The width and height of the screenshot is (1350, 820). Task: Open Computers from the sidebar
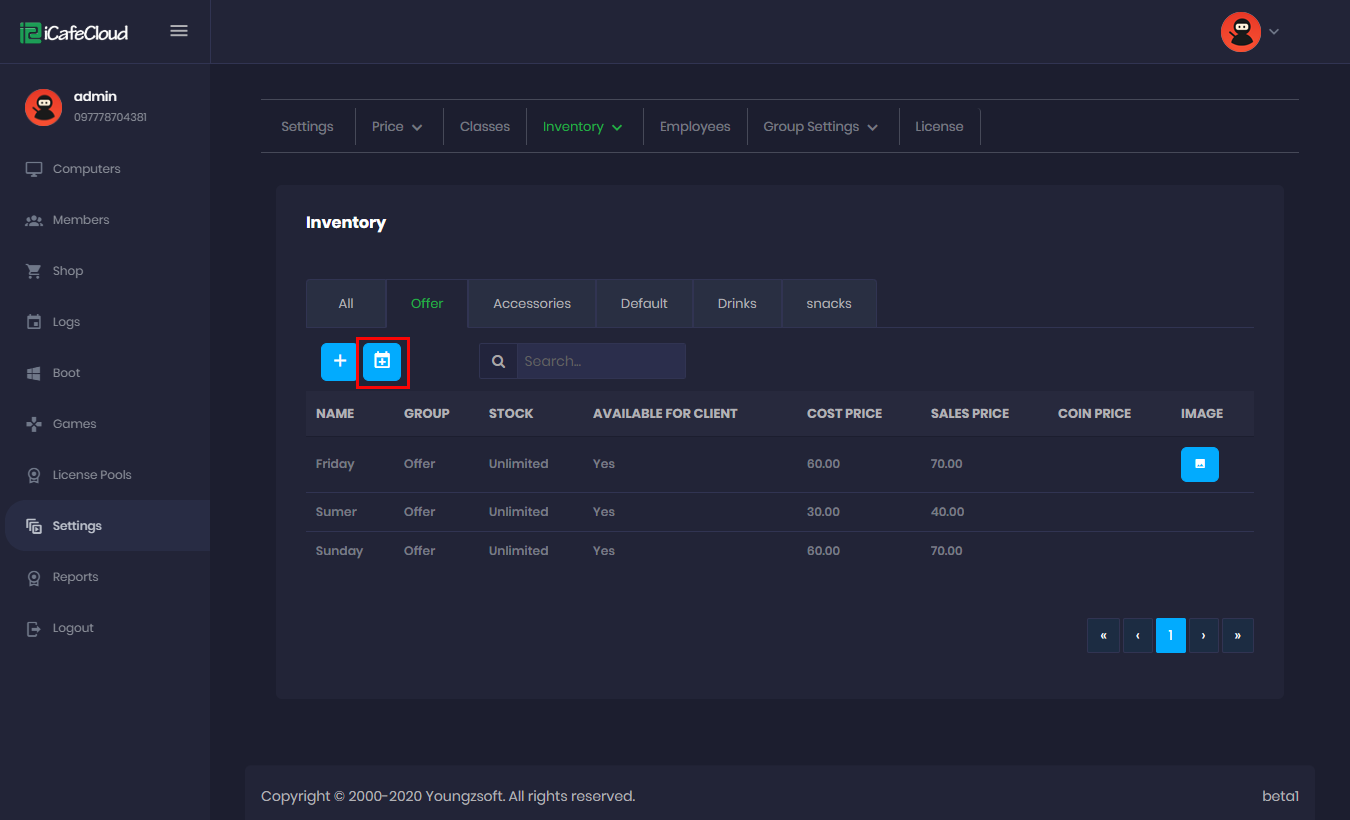[86, 169]
